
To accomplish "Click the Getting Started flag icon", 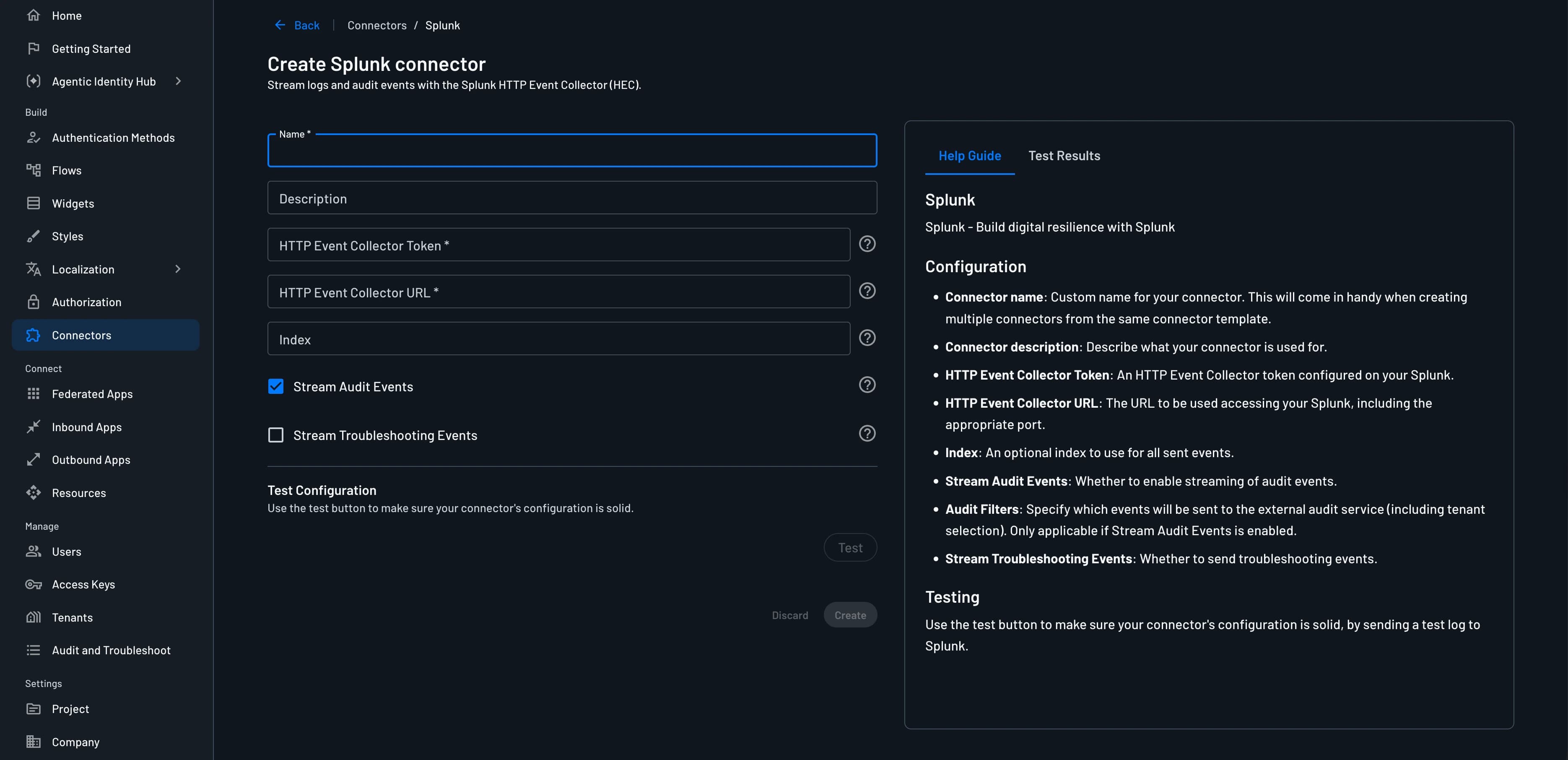I will (x=34, y=48).
